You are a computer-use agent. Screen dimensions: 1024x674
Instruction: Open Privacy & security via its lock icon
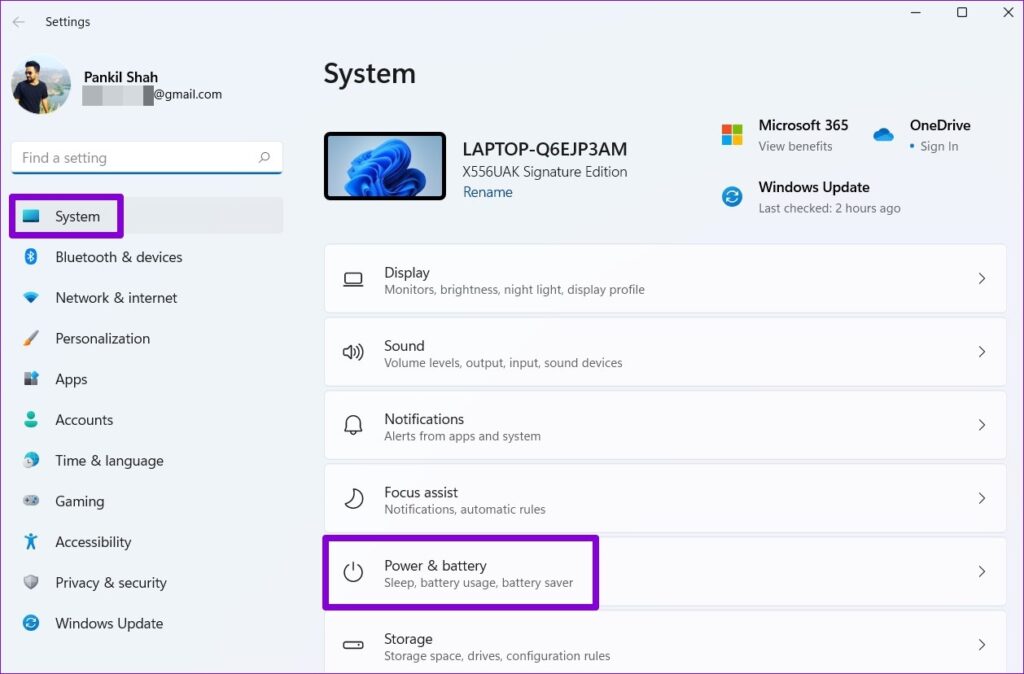tap(27, 583)
